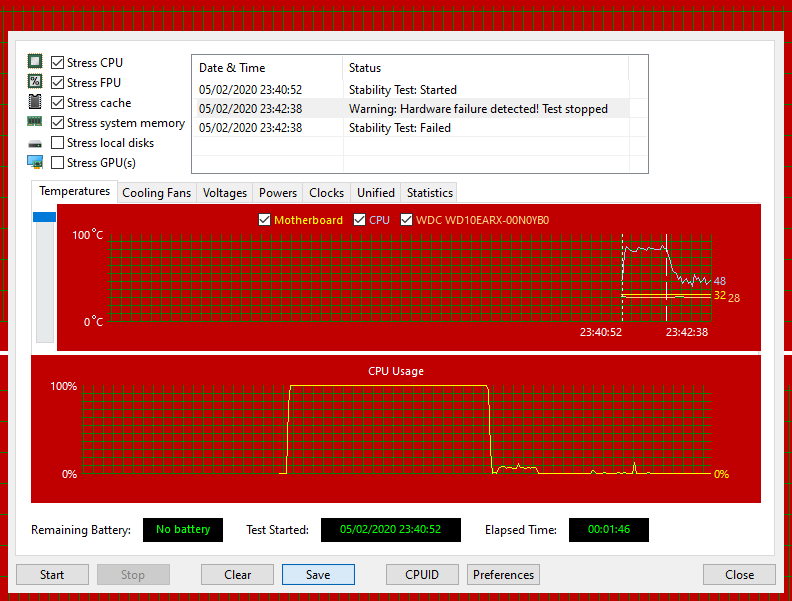
Task: Open the Powers tab
Action: (x=278, y=193)
